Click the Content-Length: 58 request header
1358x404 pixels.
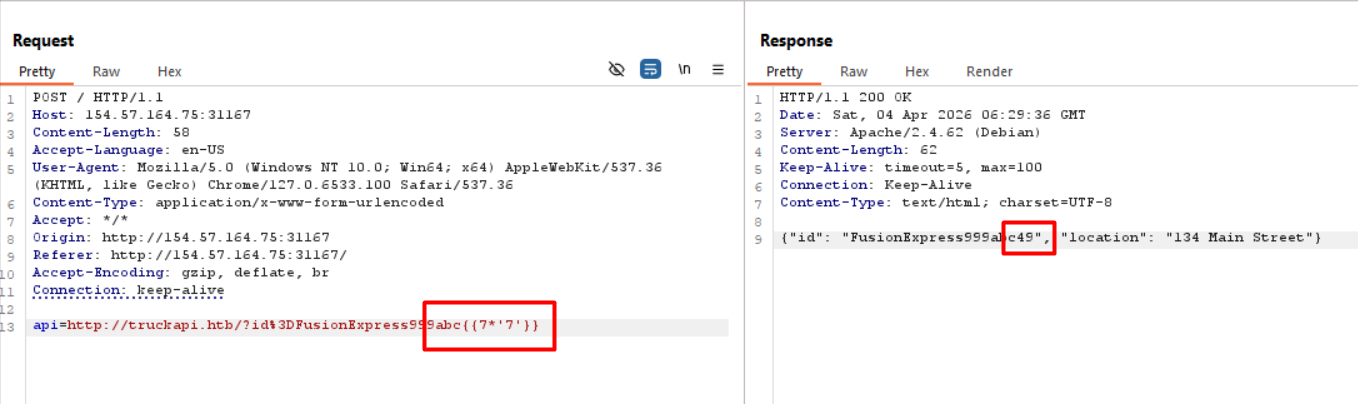pos(111,132)
